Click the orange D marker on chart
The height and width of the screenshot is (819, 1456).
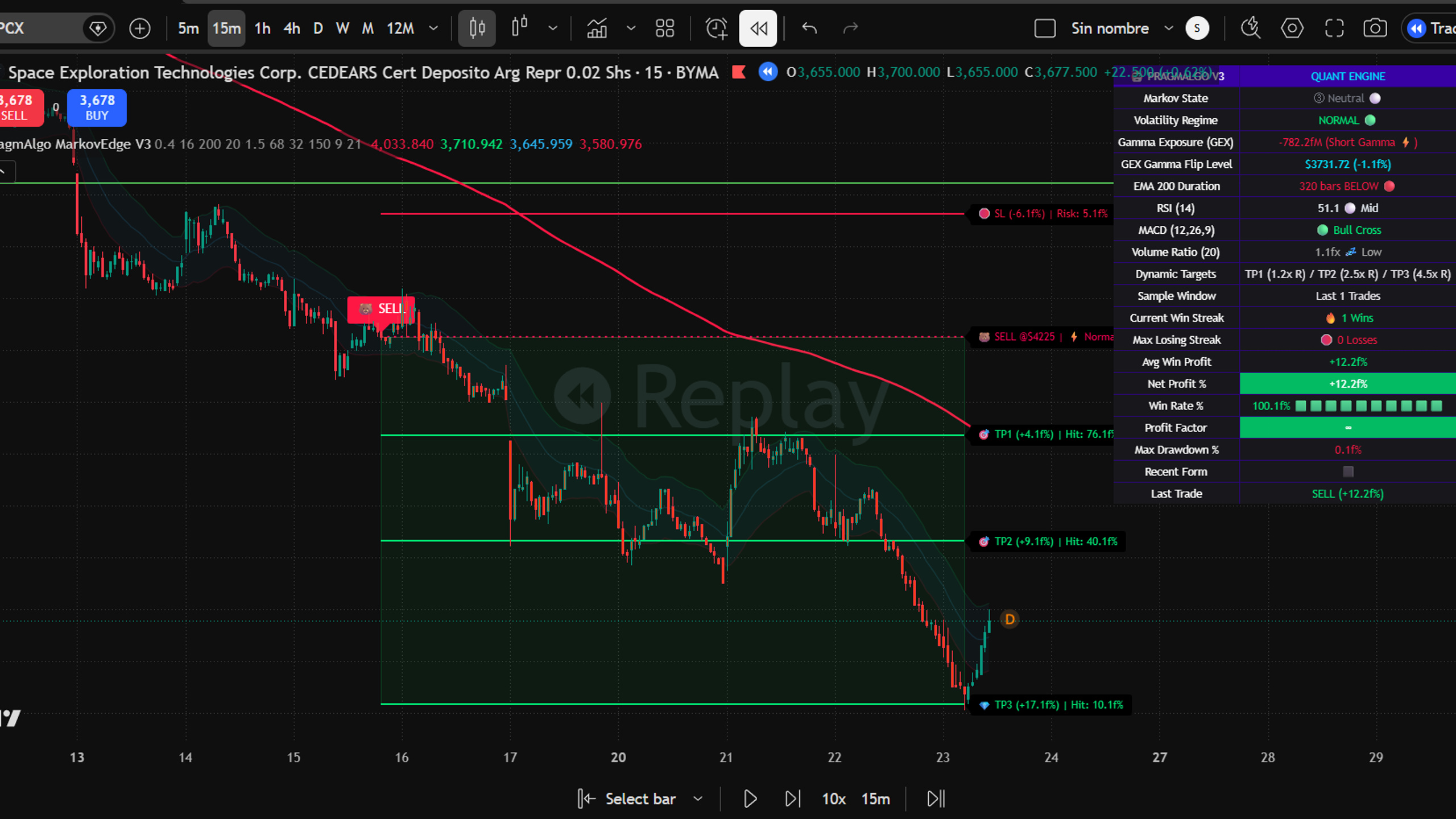[1010, 619]
